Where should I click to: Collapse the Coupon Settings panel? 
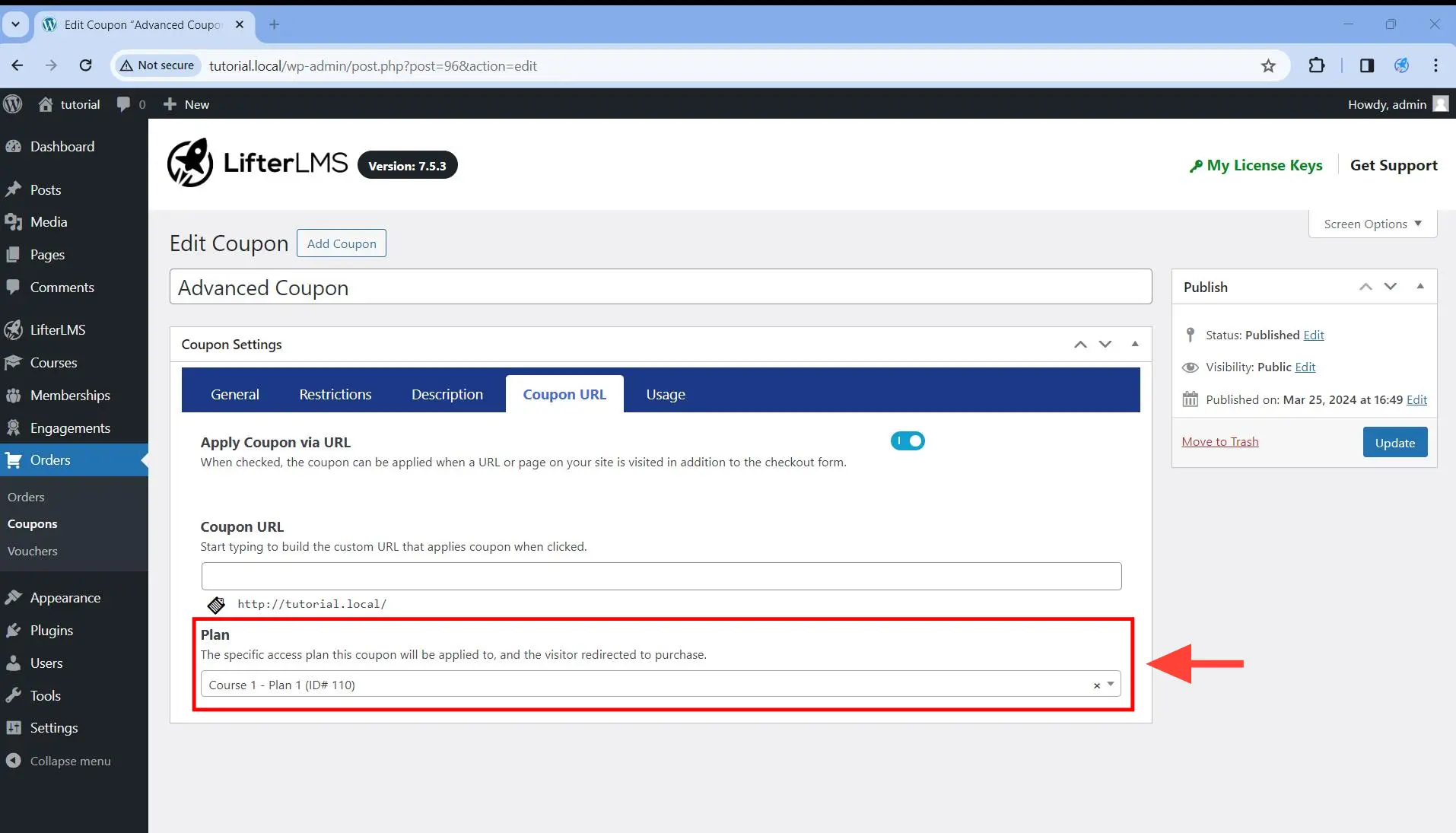point(1134,344)
